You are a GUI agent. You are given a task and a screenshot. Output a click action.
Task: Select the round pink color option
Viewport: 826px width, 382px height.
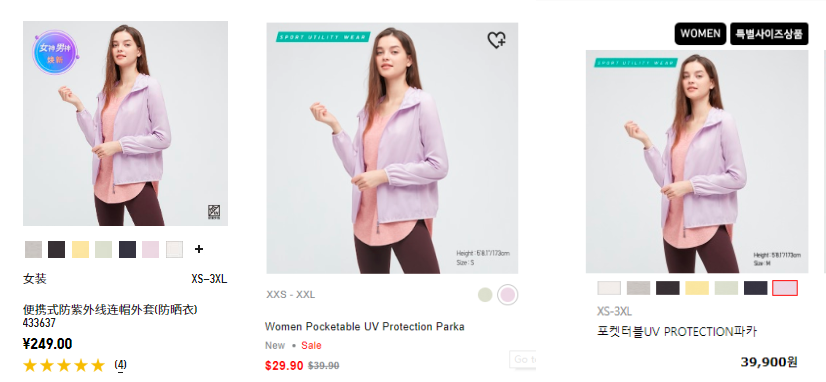[508, 295]
